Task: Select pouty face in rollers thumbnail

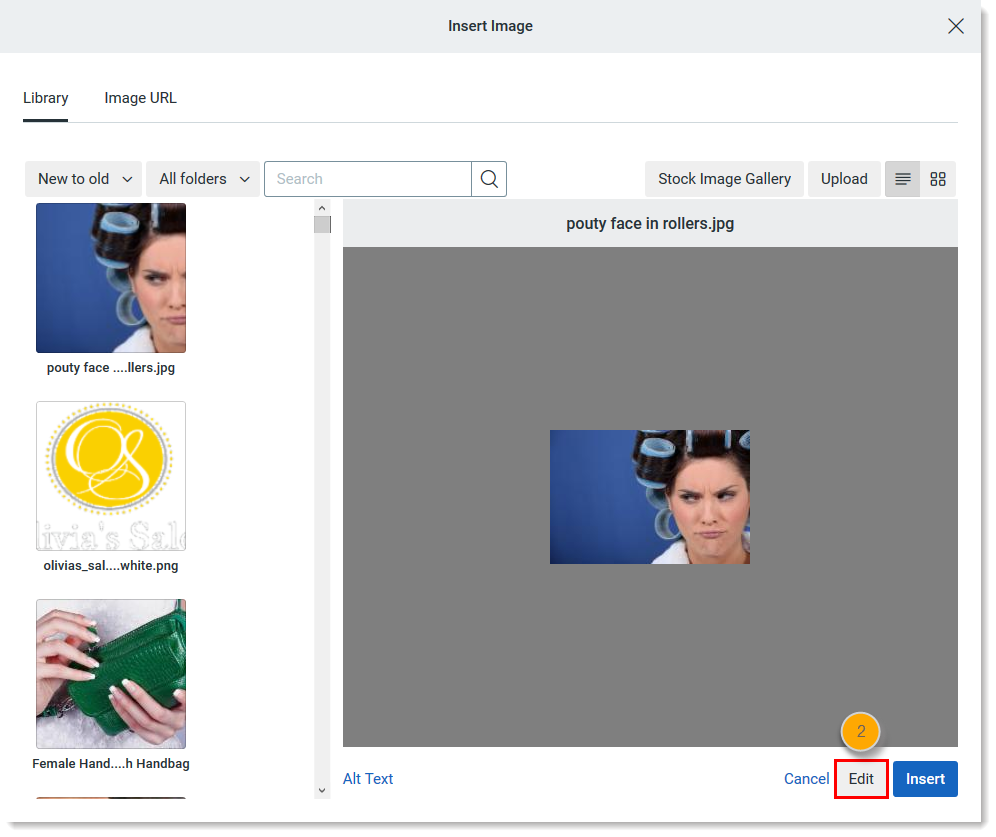Action: tap(111, 278)
